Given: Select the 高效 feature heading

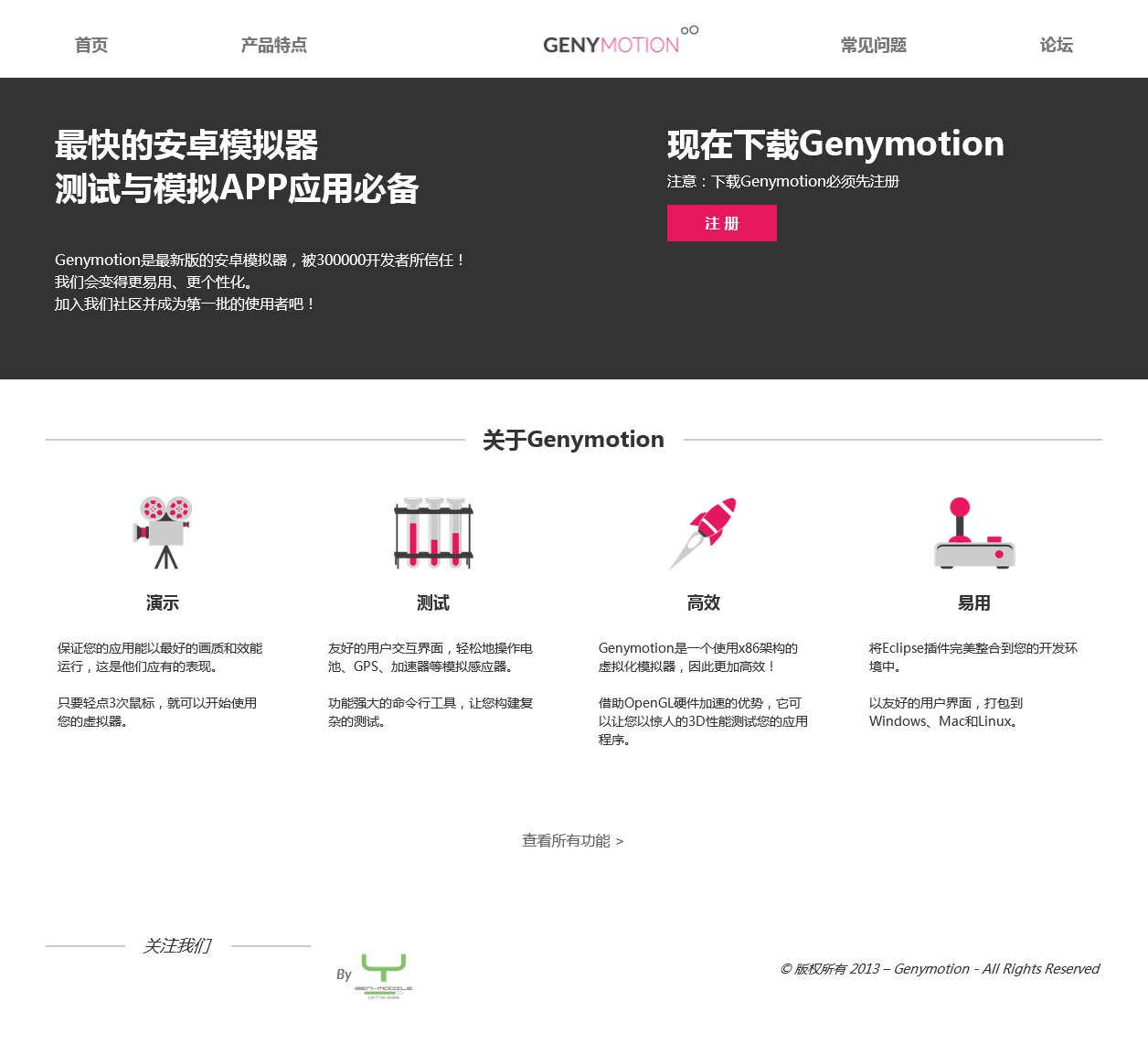Looking at the screenshot, I should point(704,602).
